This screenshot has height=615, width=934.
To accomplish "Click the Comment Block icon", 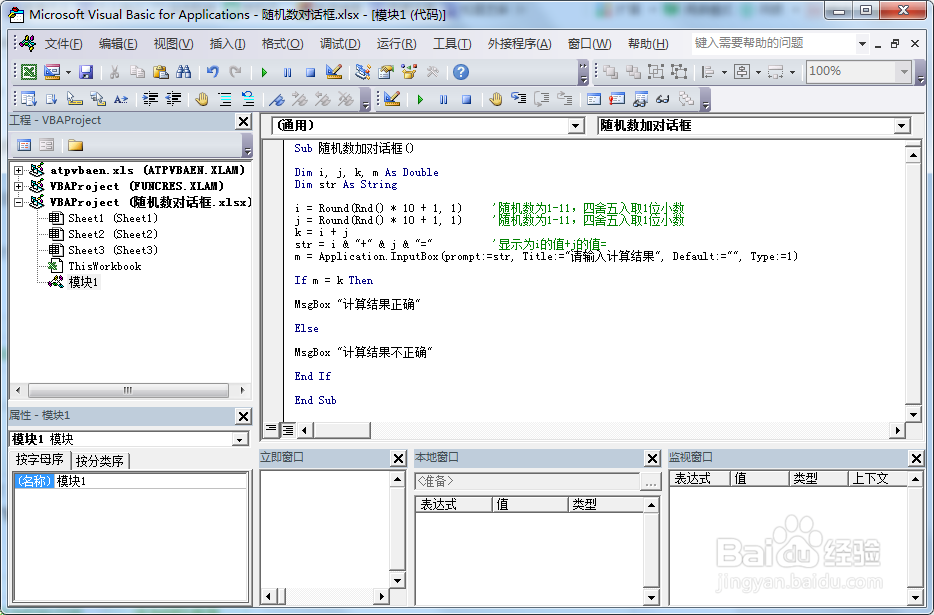I will [x=225, y=99].
